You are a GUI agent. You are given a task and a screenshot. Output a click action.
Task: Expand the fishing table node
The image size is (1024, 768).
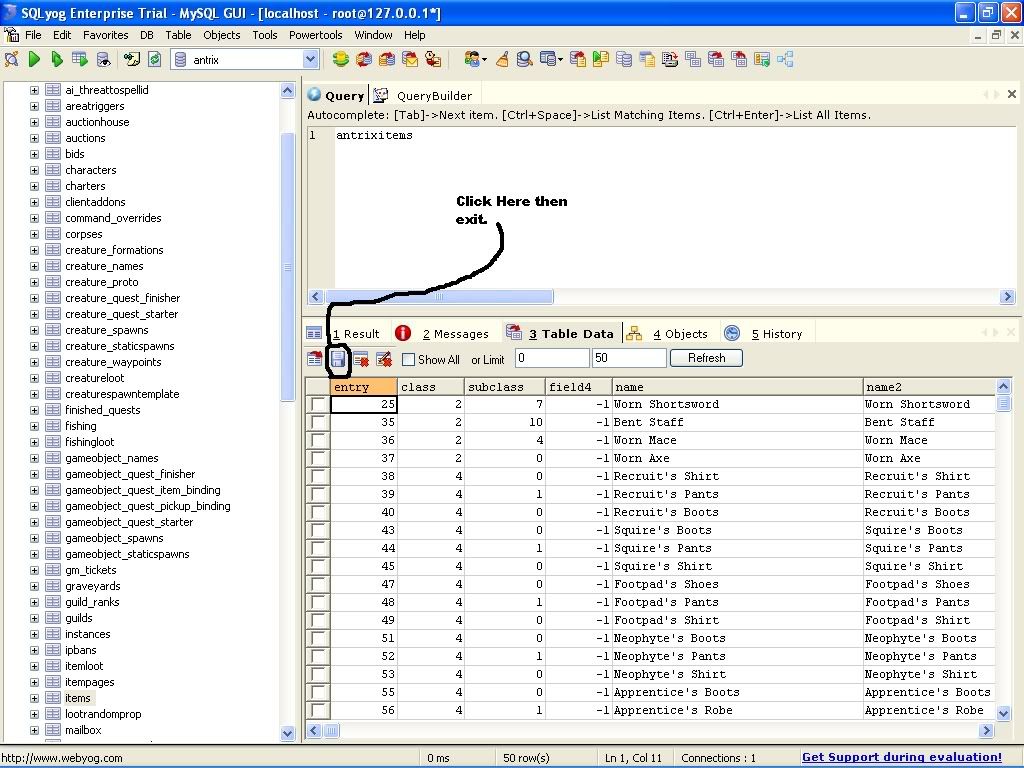pos(34,426)
